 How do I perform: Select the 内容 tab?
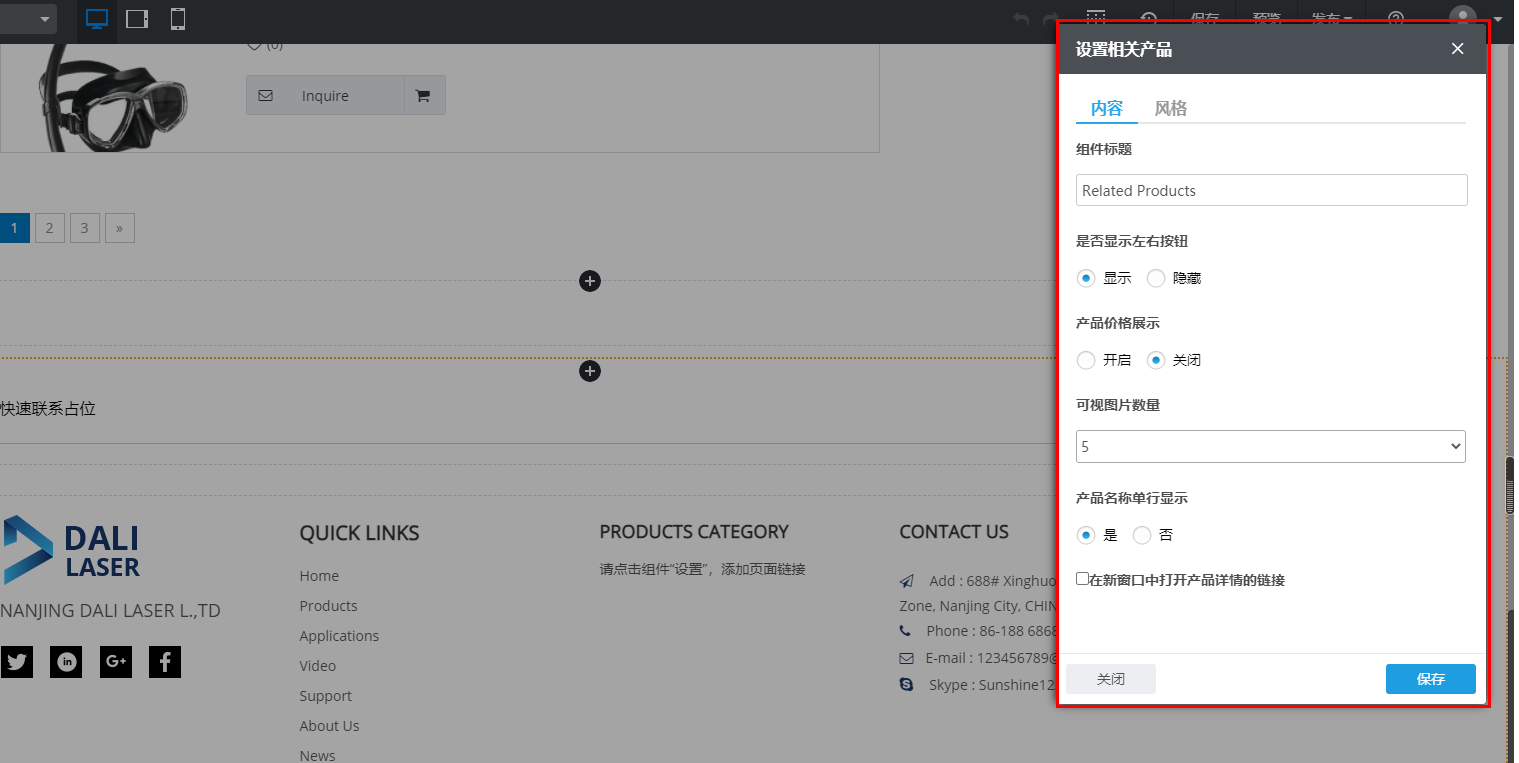tap(1106, 108)
